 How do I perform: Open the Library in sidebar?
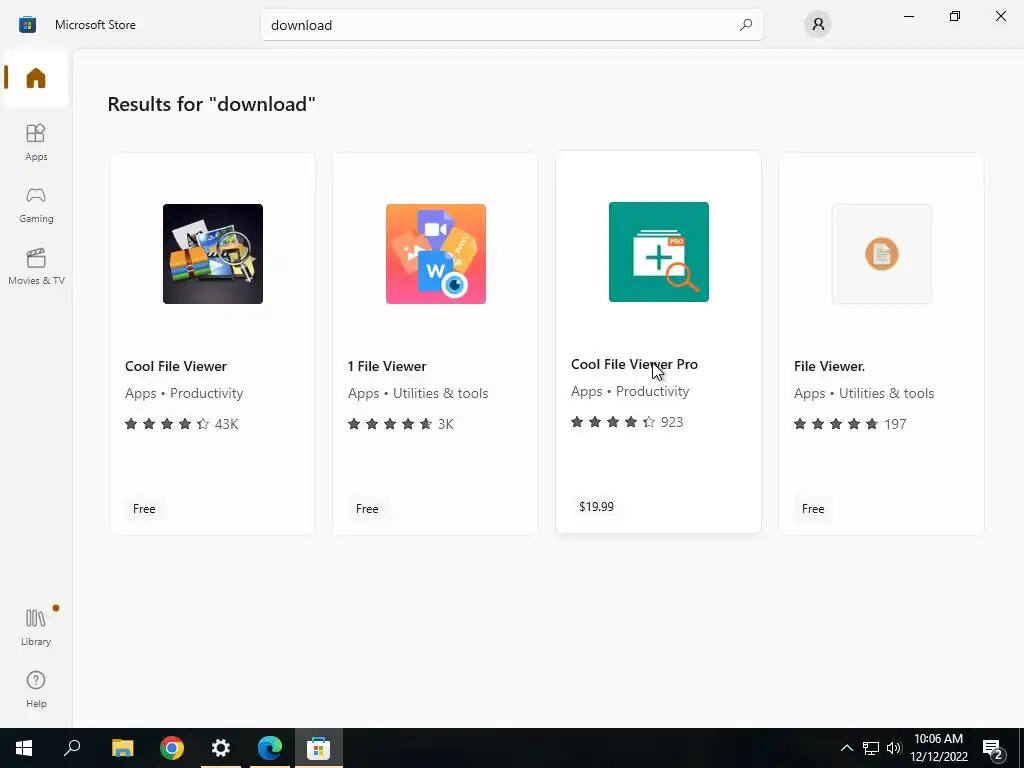(36, 627)
